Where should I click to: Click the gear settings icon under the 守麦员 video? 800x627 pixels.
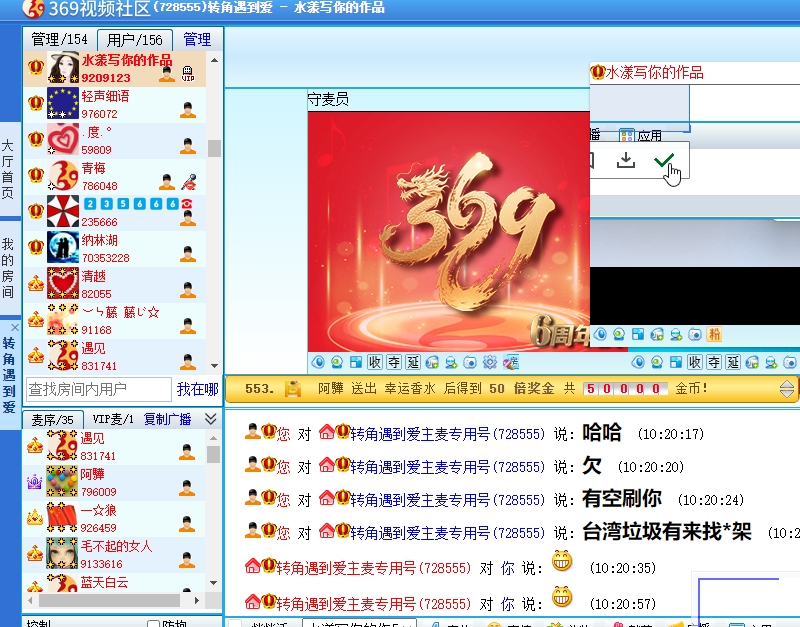(x=490, y=362)
